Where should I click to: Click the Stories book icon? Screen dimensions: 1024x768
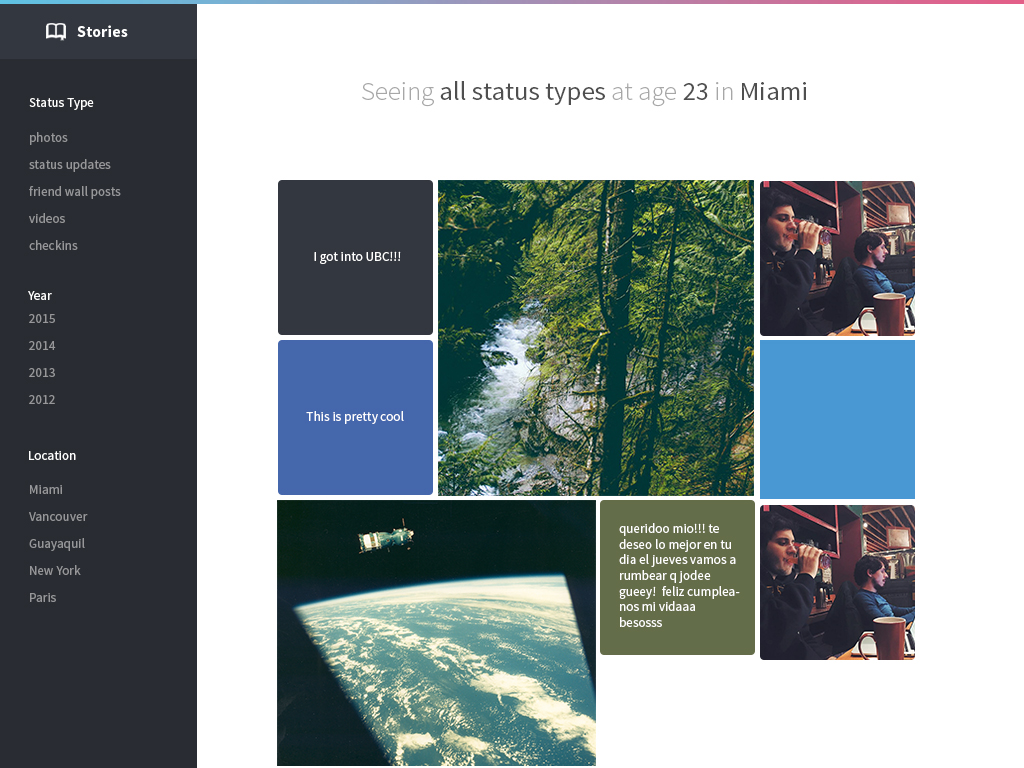pyautogui.click(x=56, y=31)
